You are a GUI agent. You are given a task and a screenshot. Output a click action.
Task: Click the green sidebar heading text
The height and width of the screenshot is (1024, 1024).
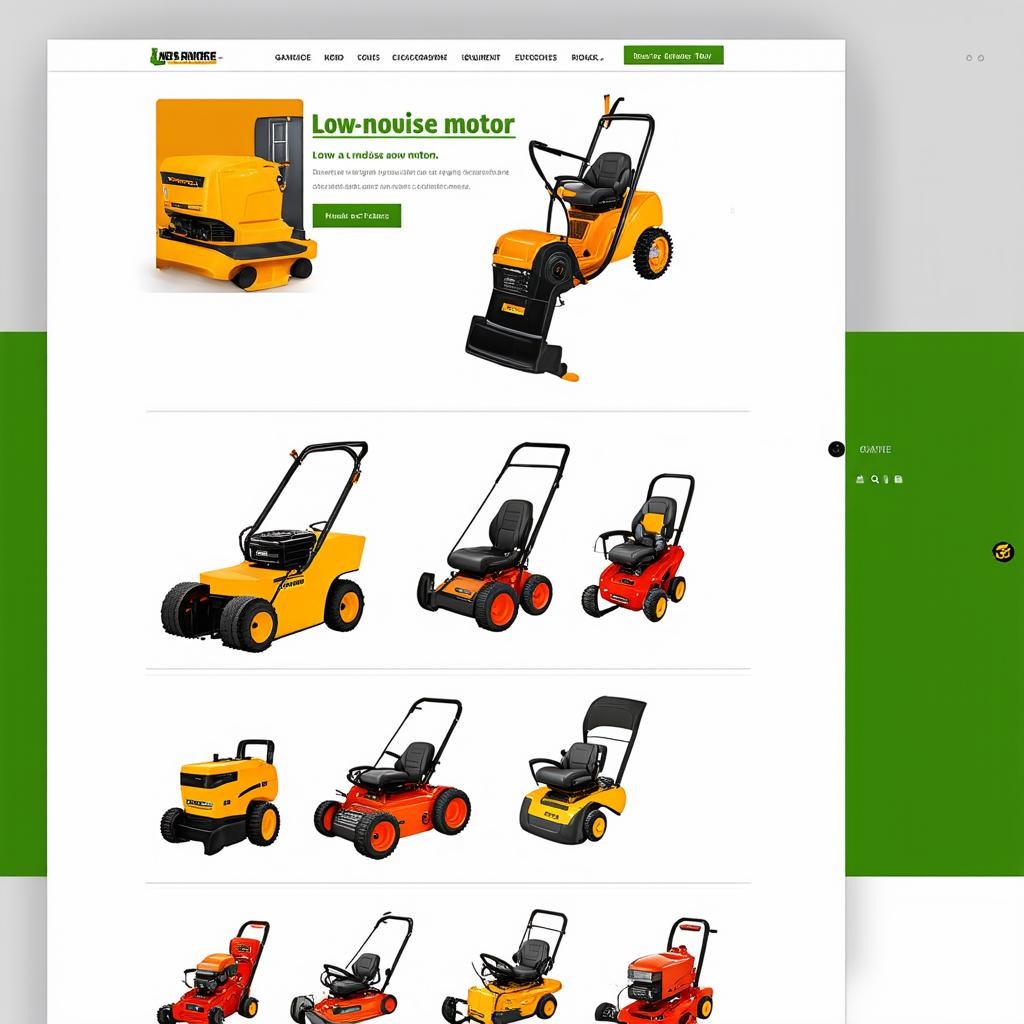(875, 450)
